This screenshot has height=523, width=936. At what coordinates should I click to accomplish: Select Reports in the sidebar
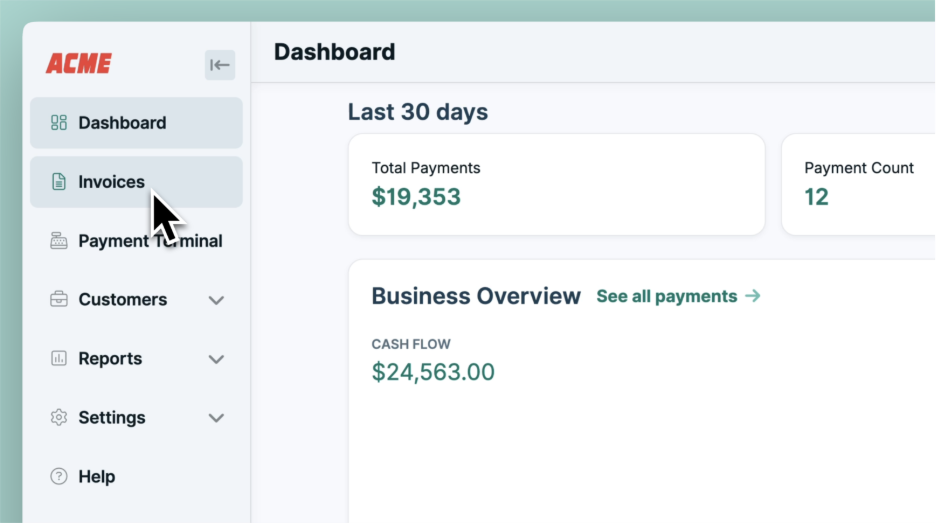(x=136, y=358)
